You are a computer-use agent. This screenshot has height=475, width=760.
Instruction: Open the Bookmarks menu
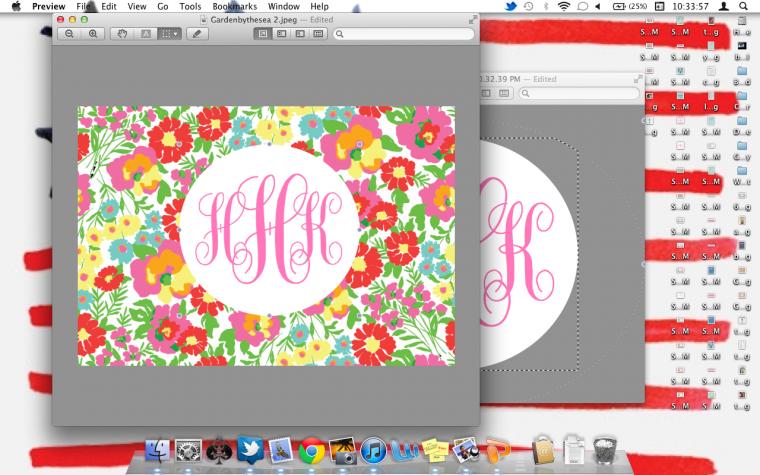click(235, 6)
